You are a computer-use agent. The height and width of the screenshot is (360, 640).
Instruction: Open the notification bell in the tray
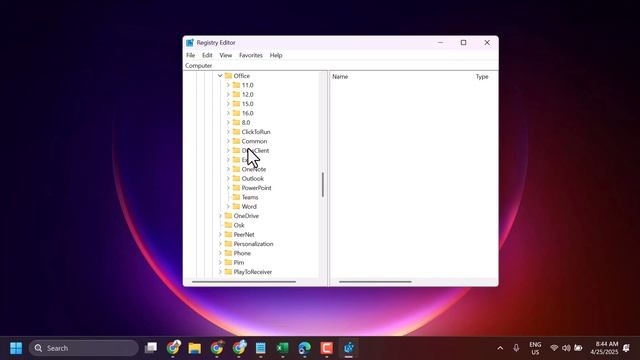(627, 348)
